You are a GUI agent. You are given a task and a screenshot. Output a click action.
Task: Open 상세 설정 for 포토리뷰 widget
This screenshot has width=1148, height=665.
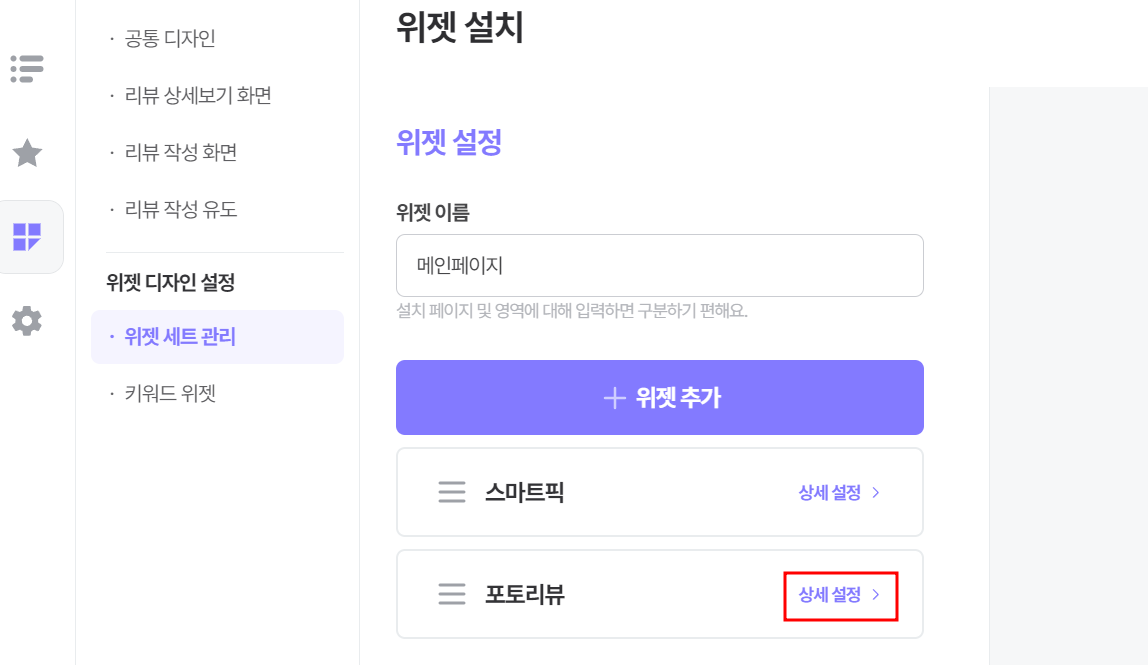839,595
